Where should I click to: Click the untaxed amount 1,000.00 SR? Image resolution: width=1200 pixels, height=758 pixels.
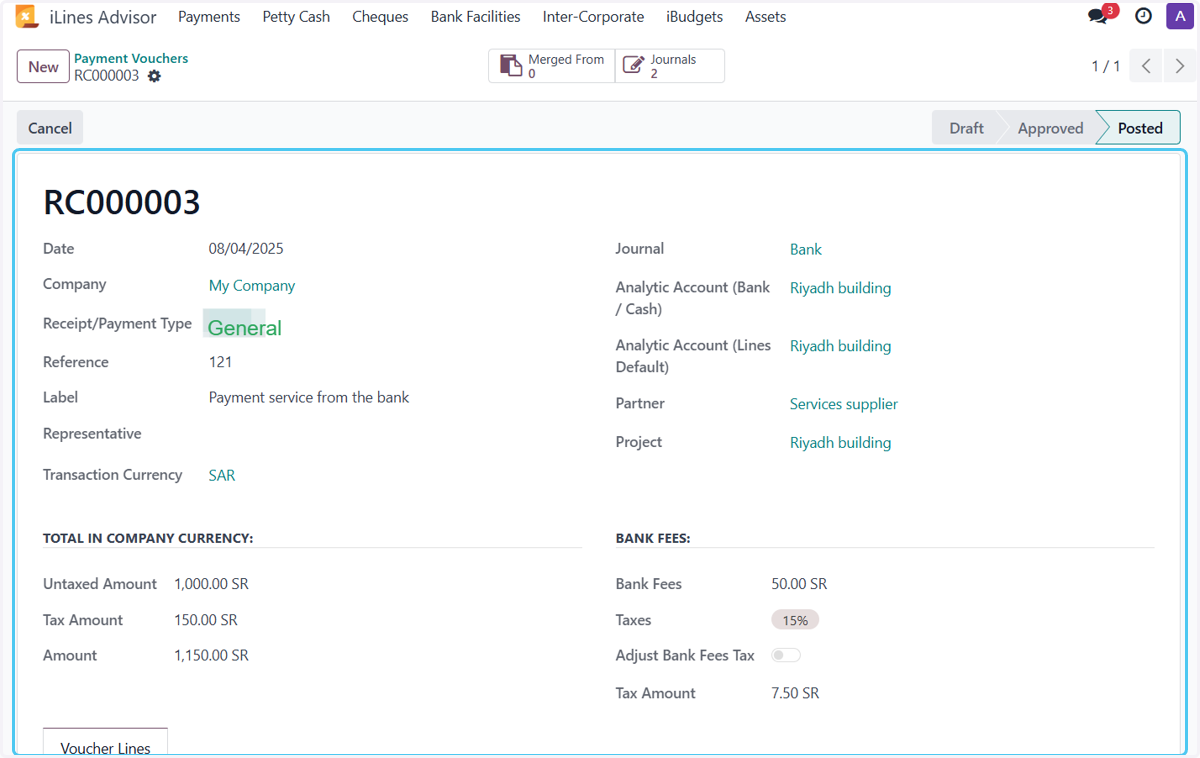click(x=211, y=584)
